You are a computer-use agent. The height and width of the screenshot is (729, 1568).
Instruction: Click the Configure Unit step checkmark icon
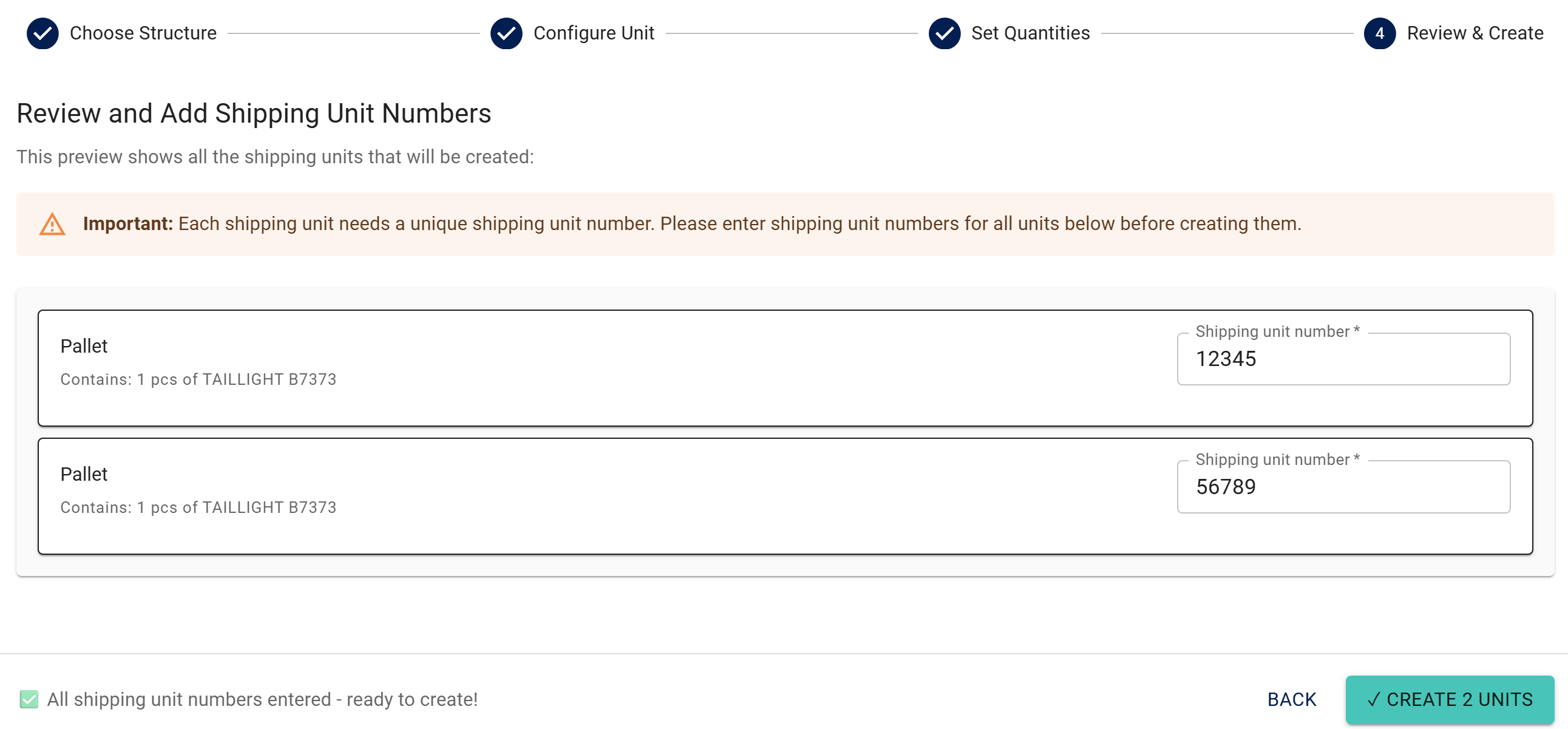pyautogui.click(x=506, y=33)
